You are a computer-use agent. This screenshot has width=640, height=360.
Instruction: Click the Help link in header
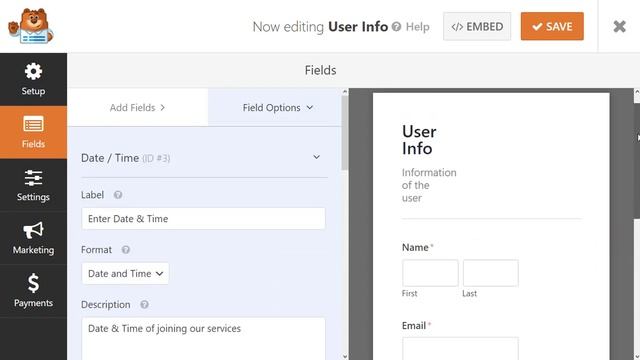pyautogui.click(x=418, y=27)
